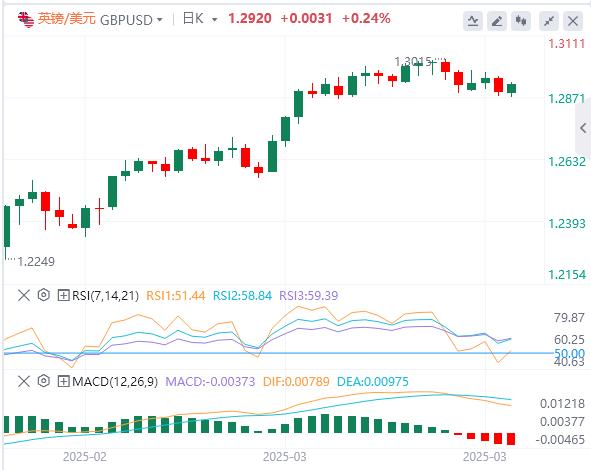
Task: Click the 1.2632 price axis label
Action: [x=567, y=162]
